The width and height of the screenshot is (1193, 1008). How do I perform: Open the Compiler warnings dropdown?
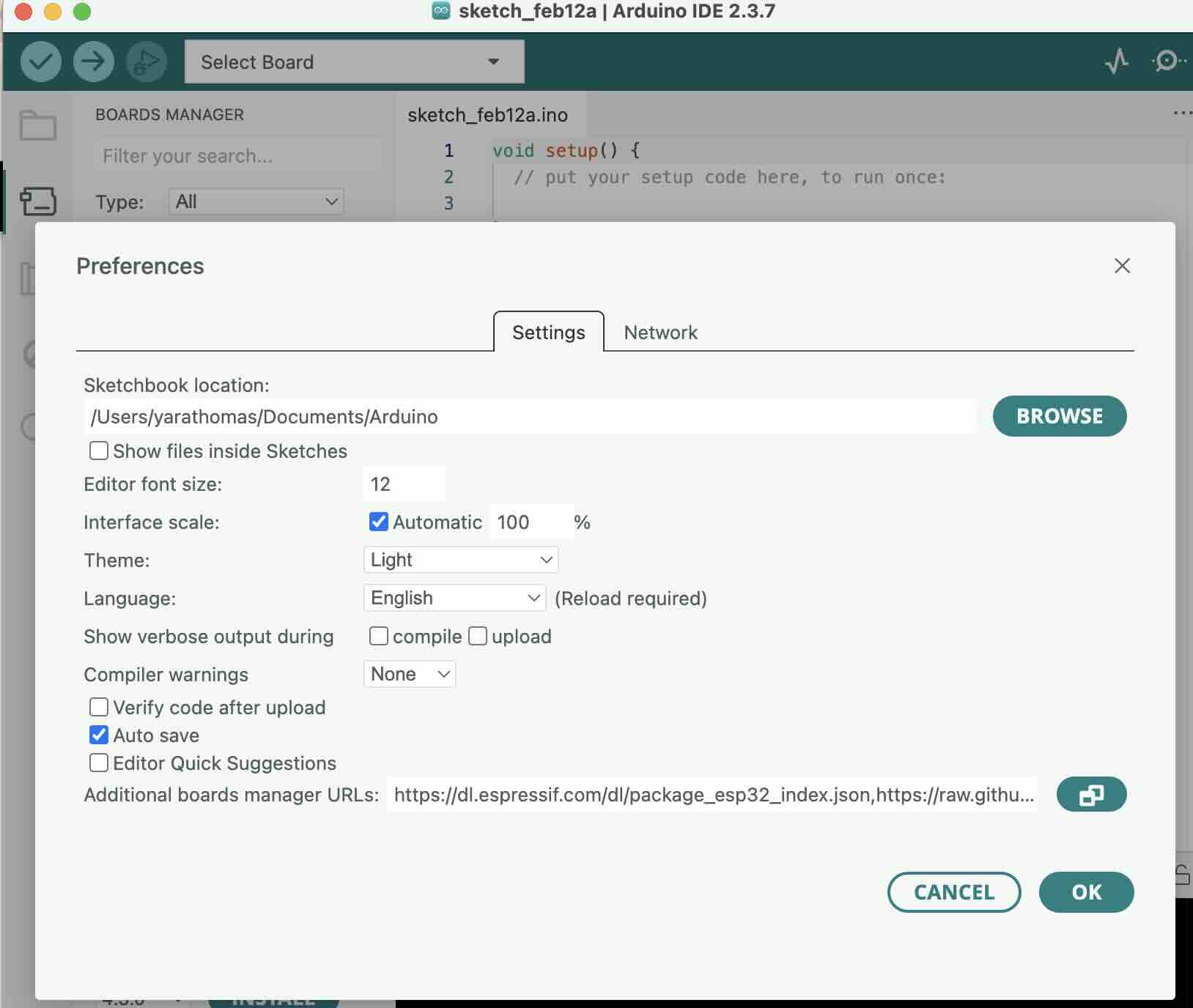point(410,674)
